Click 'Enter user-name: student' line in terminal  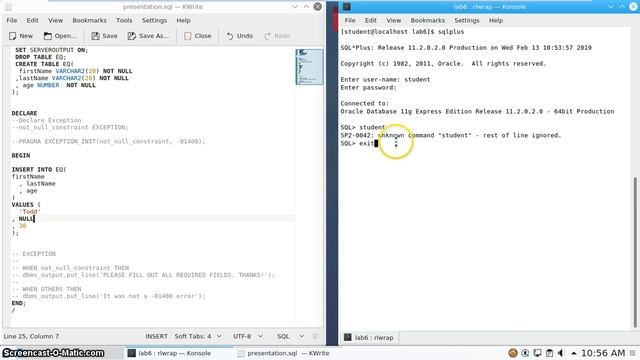[x=385, y=80]
